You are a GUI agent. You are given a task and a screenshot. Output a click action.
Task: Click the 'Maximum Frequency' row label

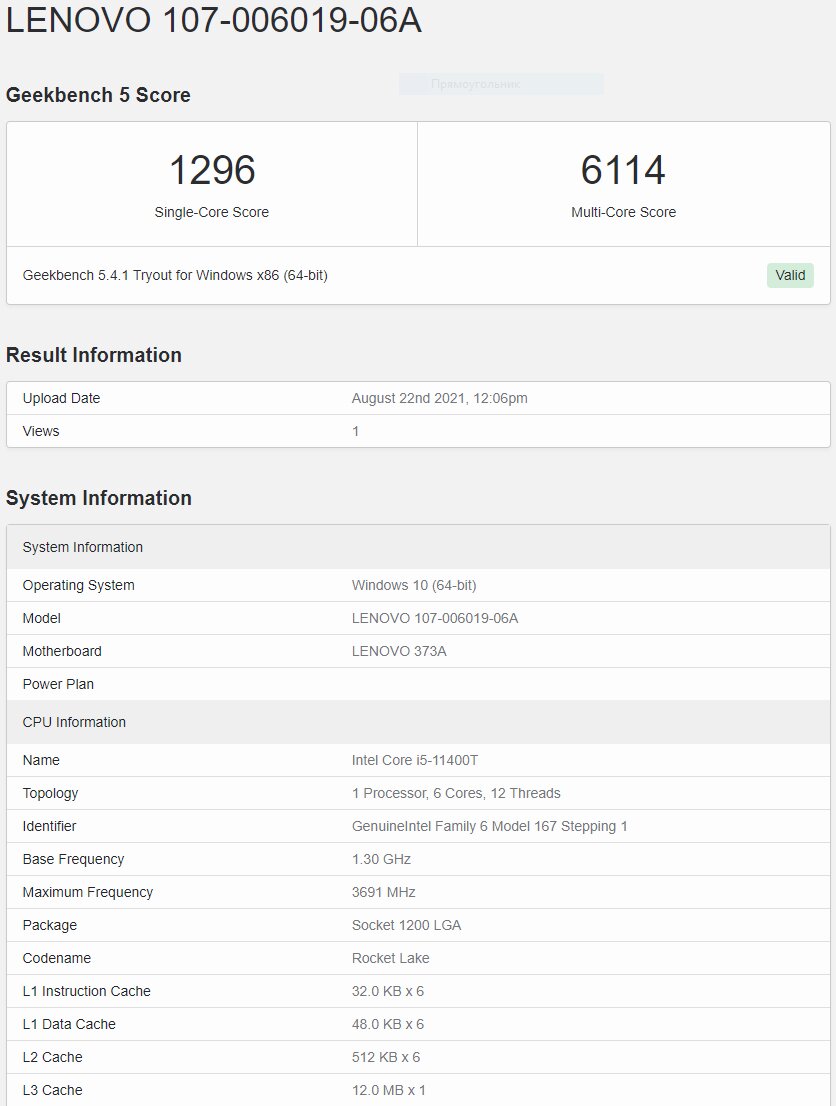click(87, 892)
